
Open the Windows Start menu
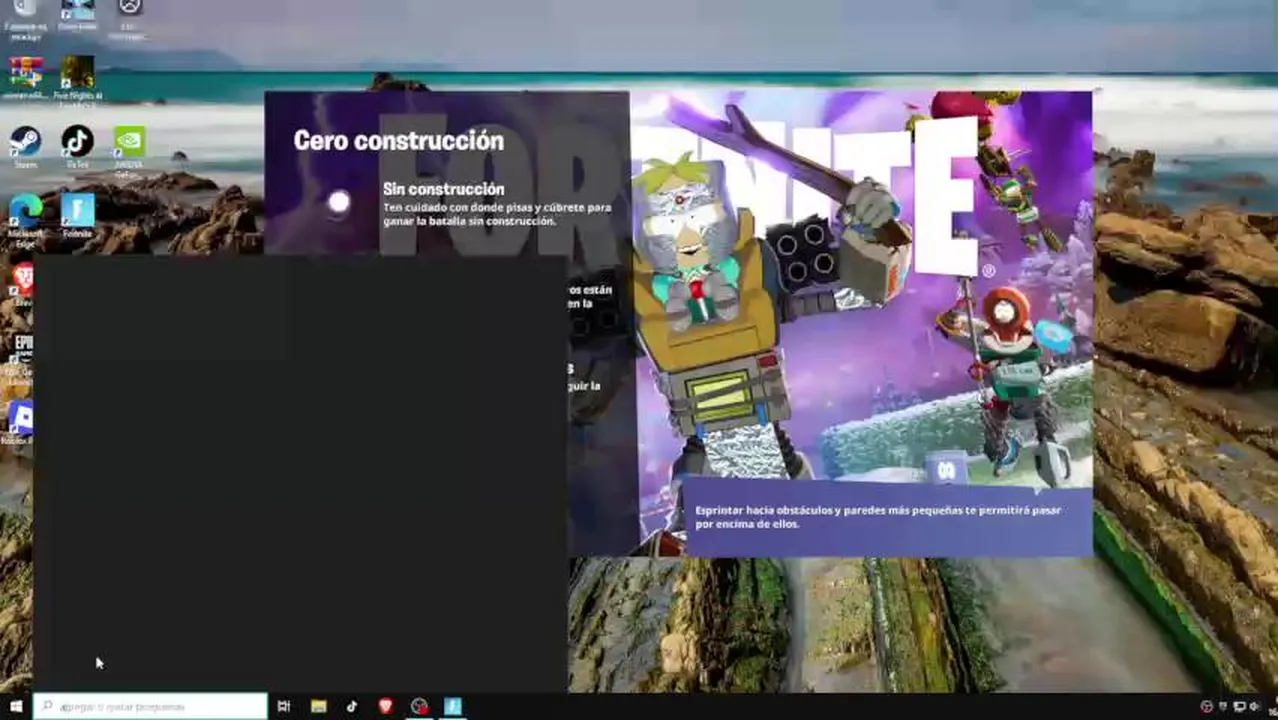[15, 706]
